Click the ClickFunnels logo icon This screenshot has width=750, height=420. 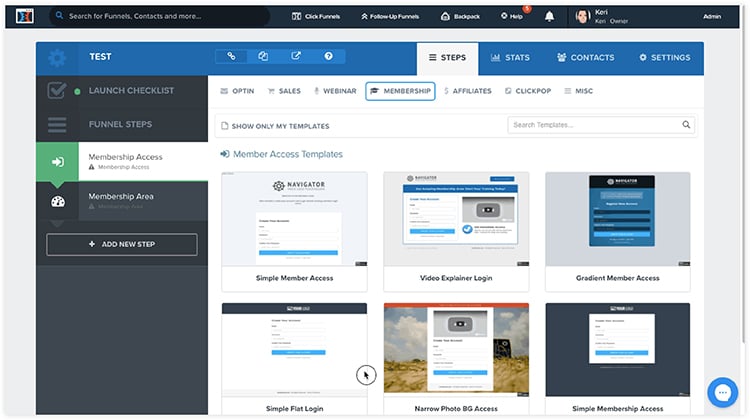coord(20,16)
